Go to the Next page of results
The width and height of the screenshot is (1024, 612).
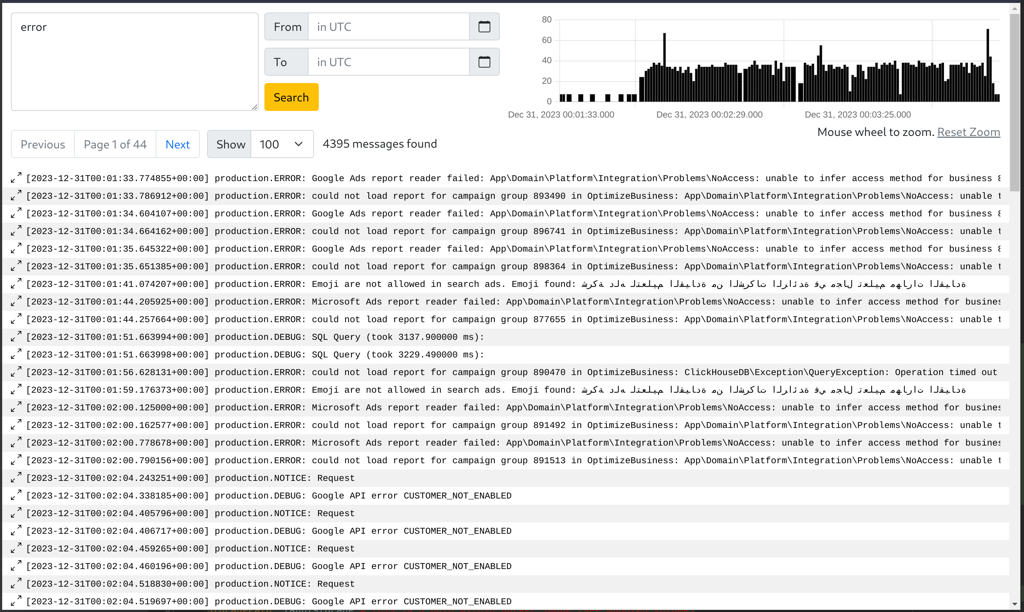click(x=177, y=144)
